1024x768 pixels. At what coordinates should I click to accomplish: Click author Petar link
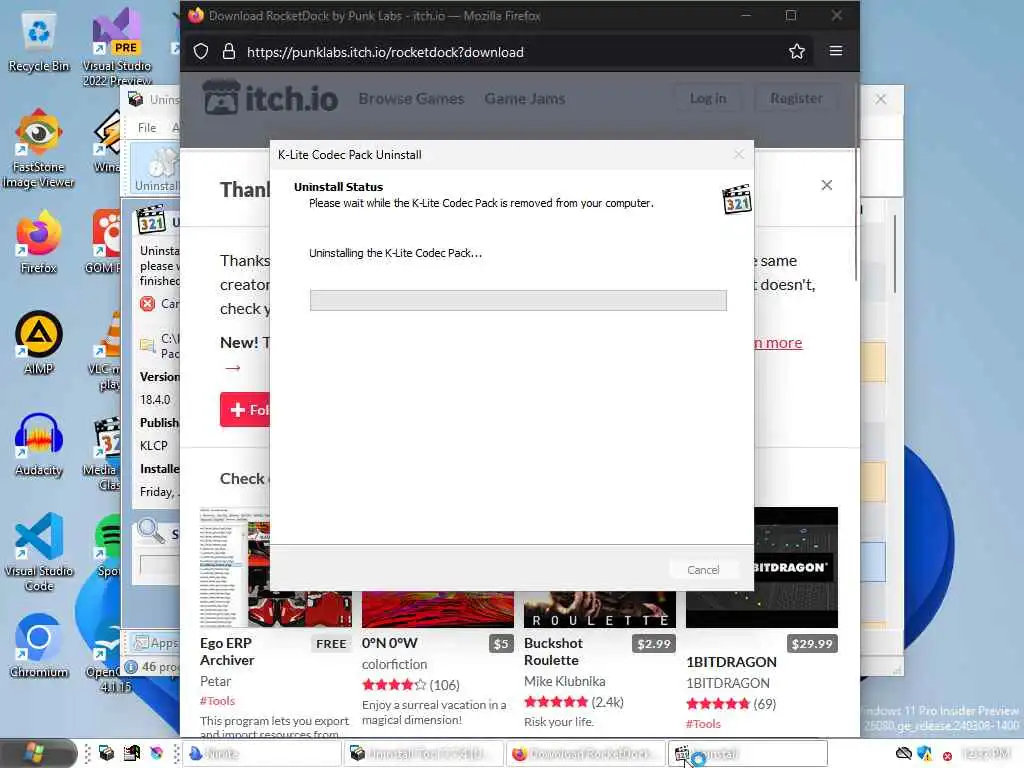pos(216,681)
